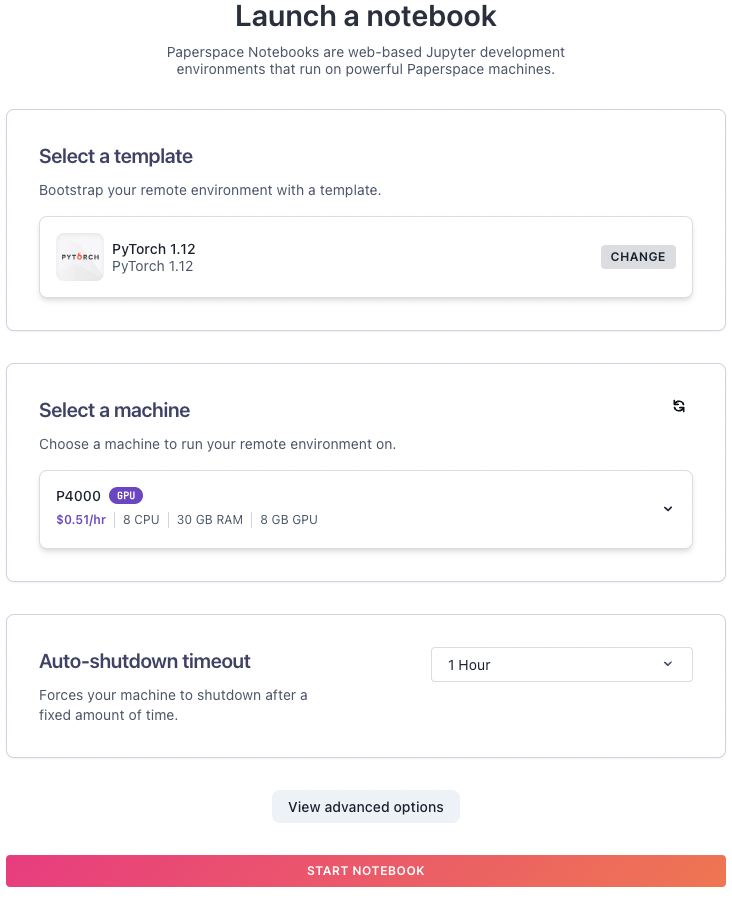This screenshot has height=904, width=732.
Task: Click the purple GPU badge next to P4000
Action: 126,495
